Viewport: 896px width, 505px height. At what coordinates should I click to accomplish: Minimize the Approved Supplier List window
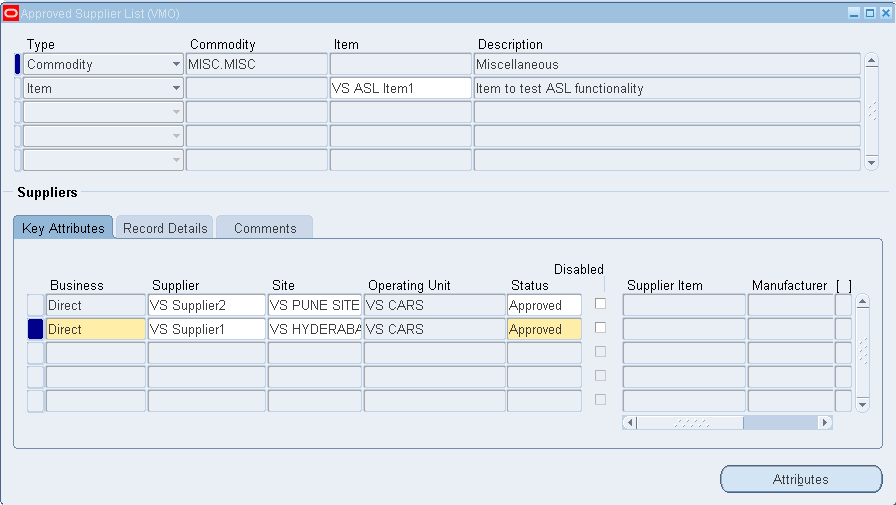[x=854, y=13]
